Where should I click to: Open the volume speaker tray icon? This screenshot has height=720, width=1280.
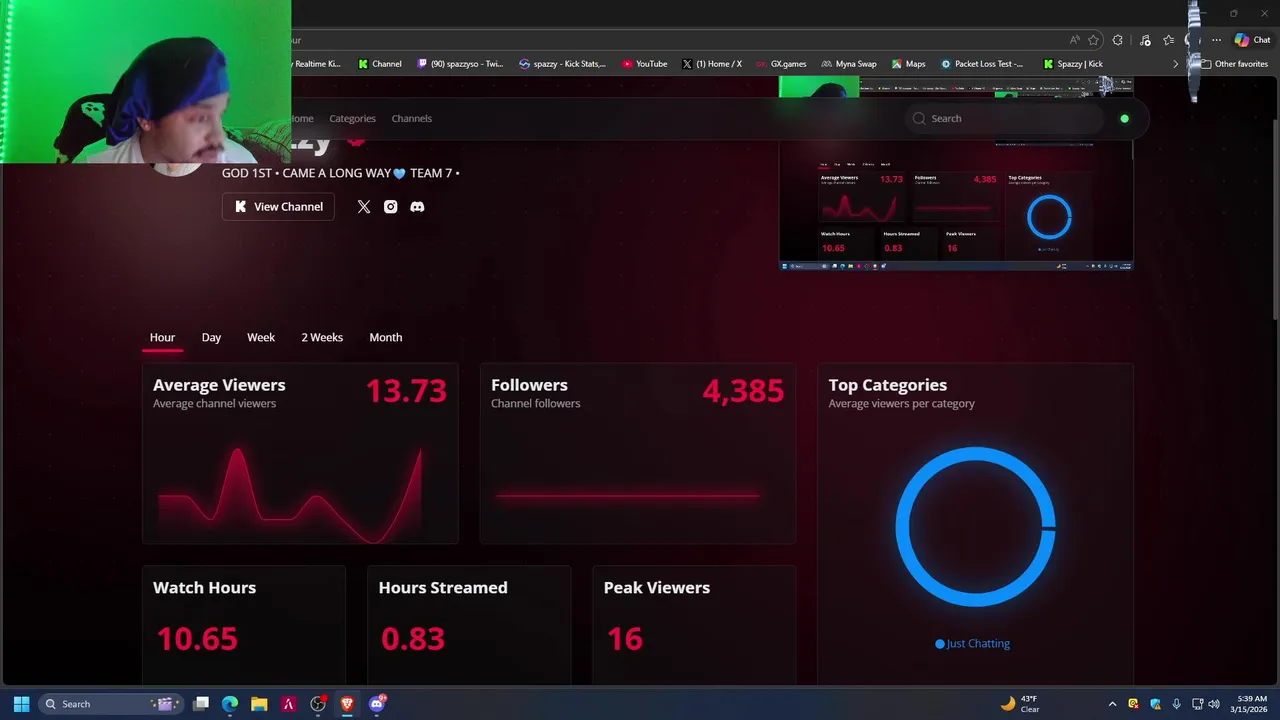[1214, 704]
